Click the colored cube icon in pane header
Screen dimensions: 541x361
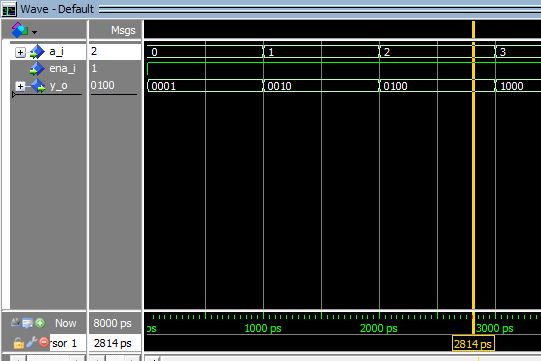coord(20,30)
